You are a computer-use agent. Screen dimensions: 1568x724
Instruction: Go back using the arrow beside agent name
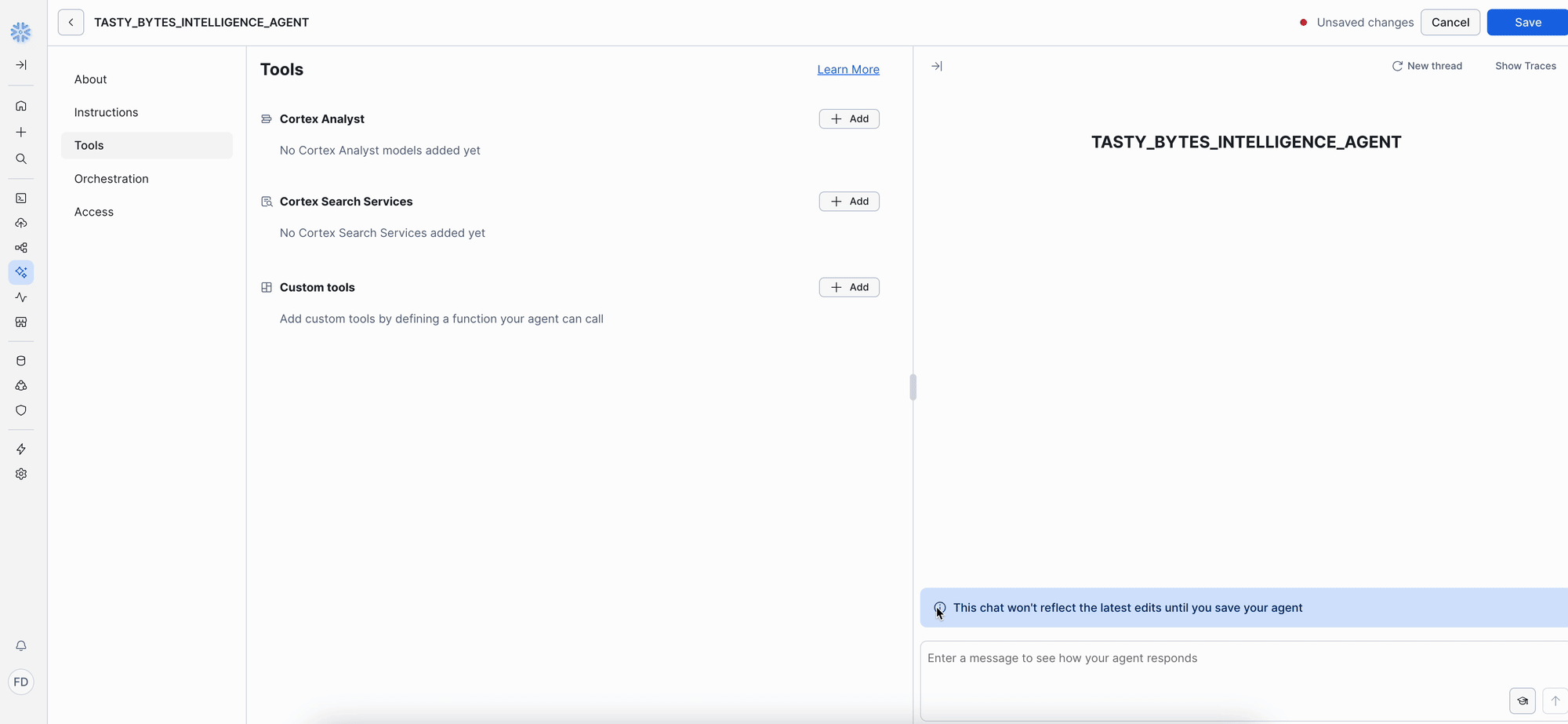click(x=71, y=23)
